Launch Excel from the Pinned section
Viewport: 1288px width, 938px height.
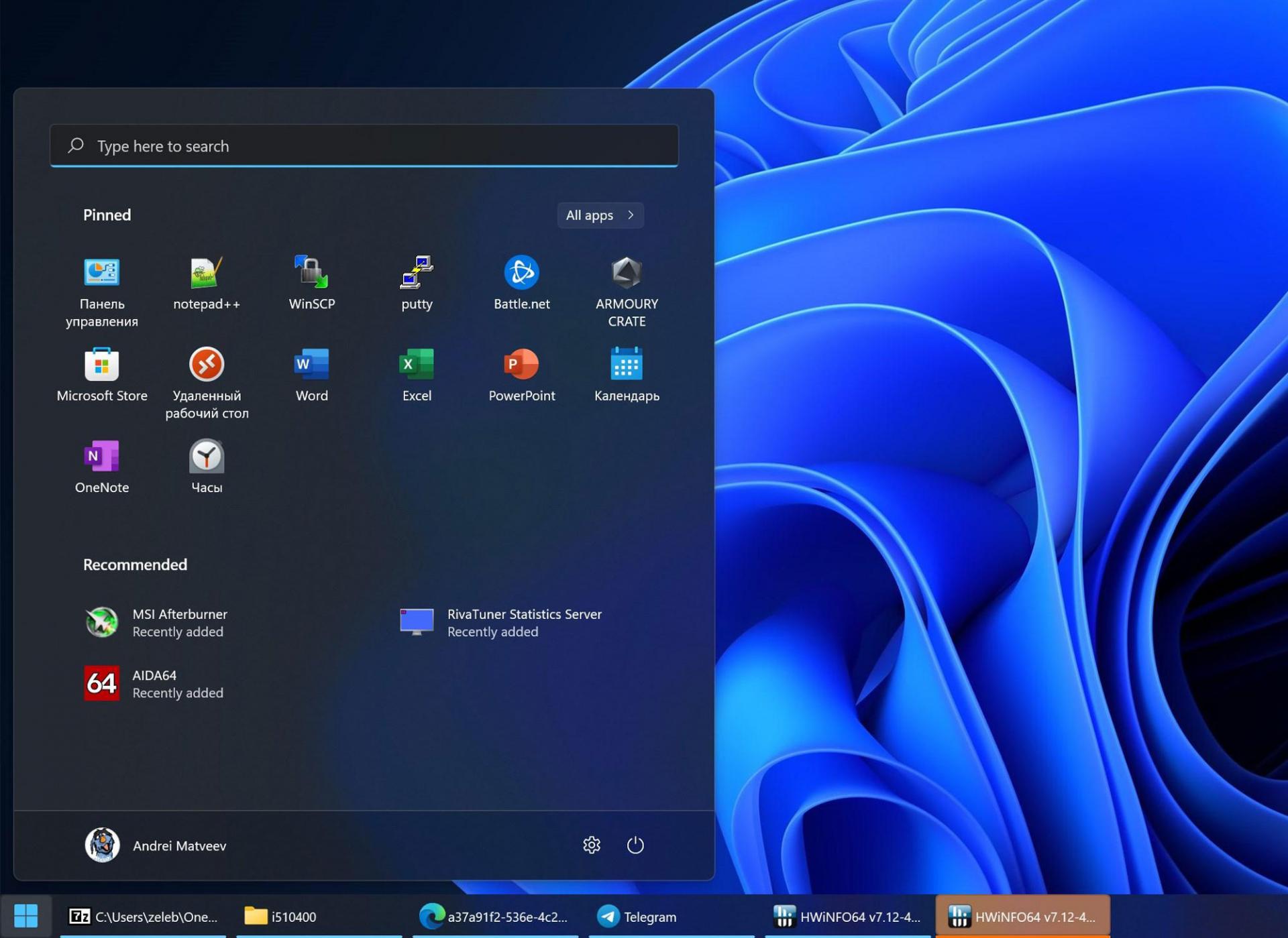click(x=417, y=375)
